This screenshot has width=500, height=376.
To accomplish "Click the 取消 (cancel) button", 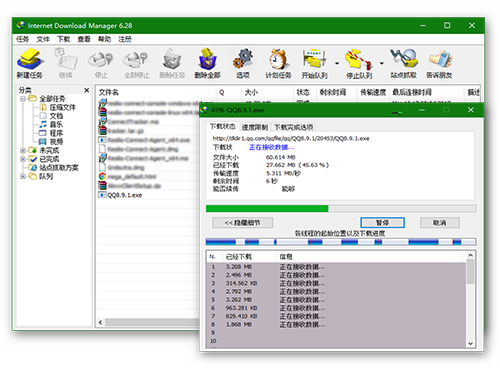I will pos(439,223).
